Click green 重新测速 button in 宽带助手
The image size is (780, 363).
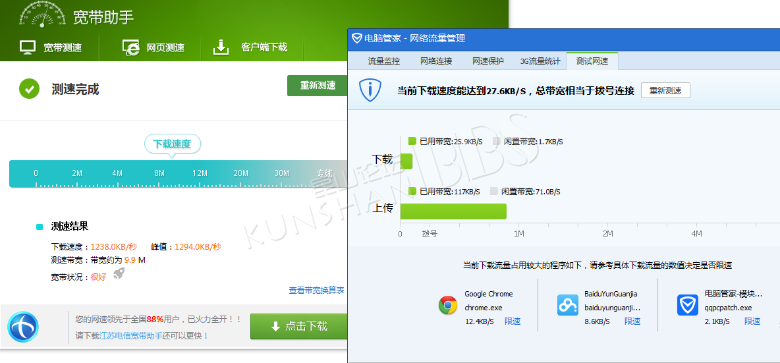click(x=317, y=86)
